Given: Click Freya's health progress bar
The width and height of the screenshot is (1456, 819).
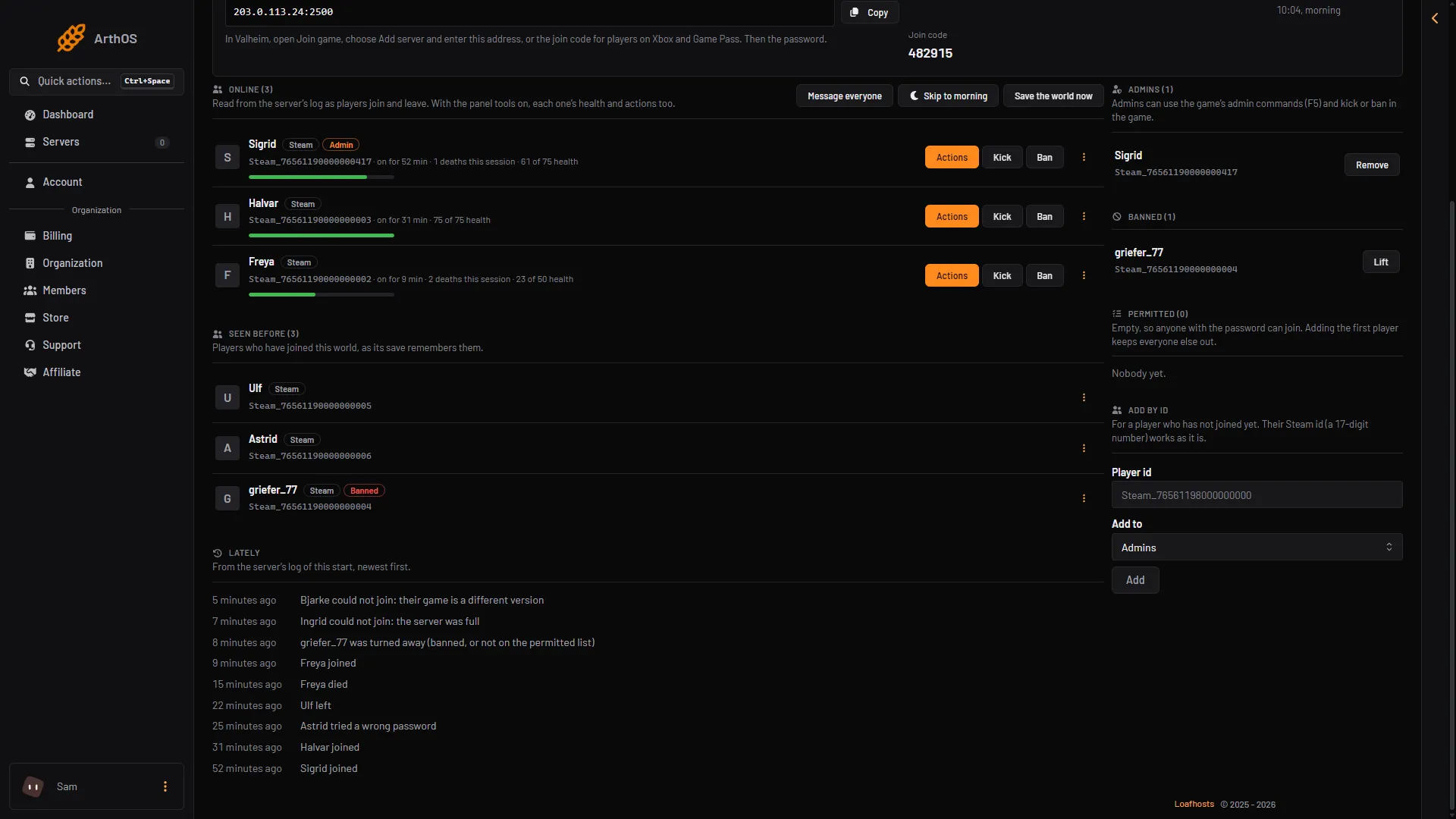Looking at the screenshot, I should 322,295.
